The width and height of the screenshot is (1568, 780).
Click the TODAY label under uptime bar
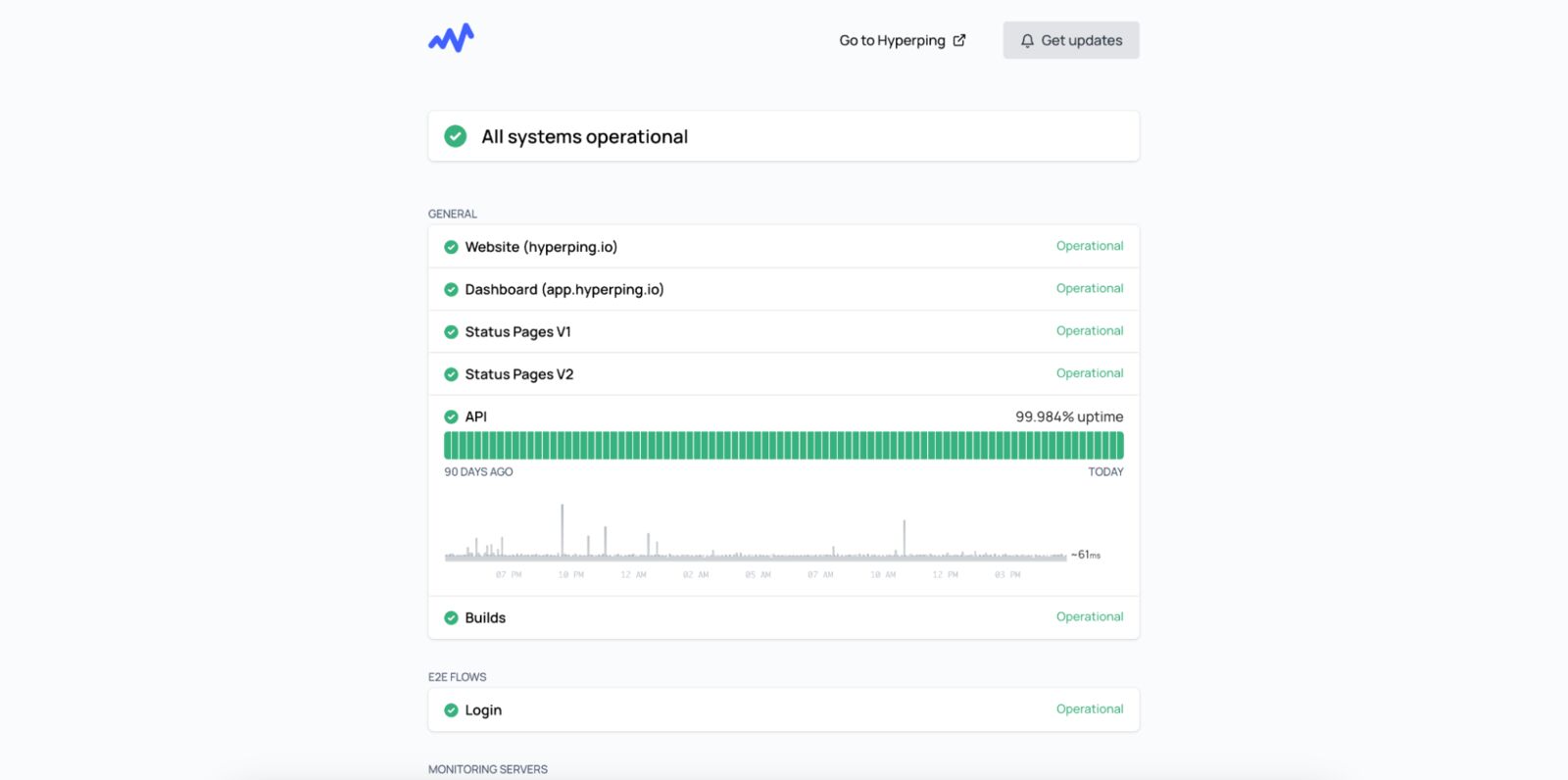point(1105,472)
